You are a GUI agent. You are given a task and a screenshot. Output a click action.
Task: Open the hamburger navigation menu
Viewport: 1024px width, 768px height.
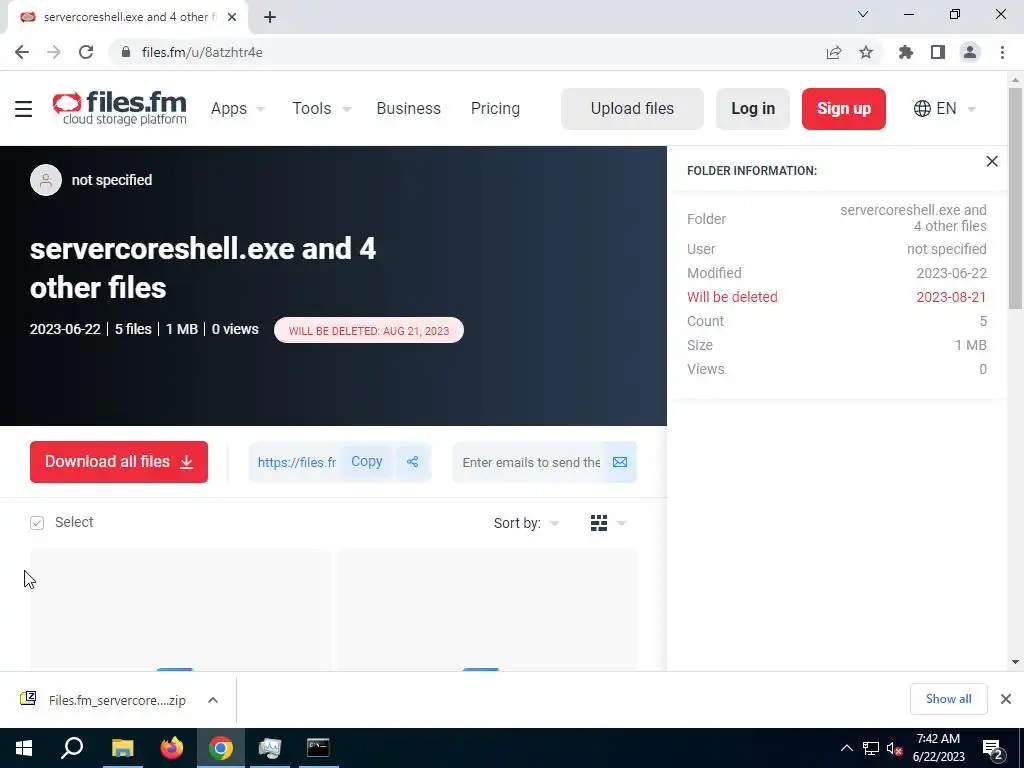coord(24,108)
